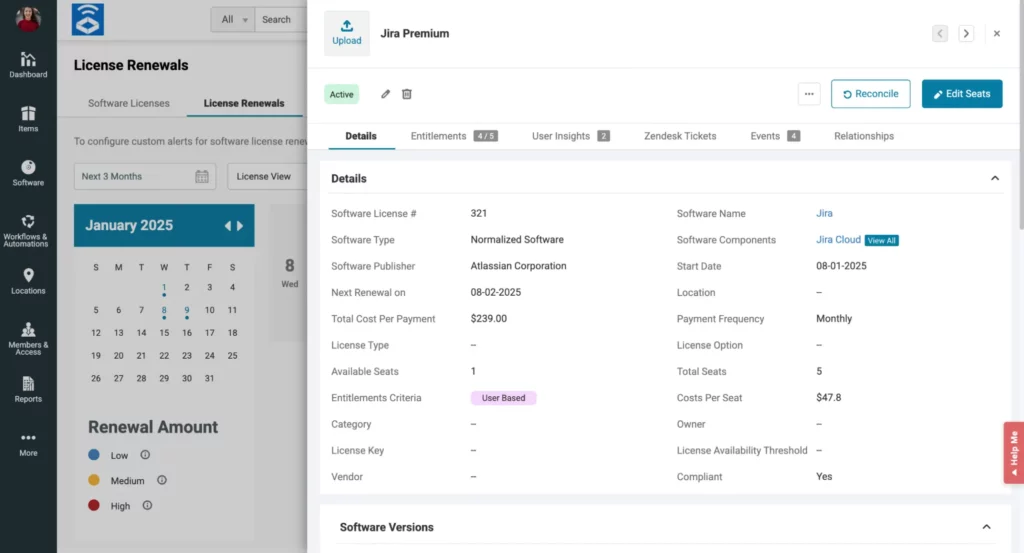
Task: Show info for Medium renewal amount
Action: pyautogui.click(x=161, y=480)
